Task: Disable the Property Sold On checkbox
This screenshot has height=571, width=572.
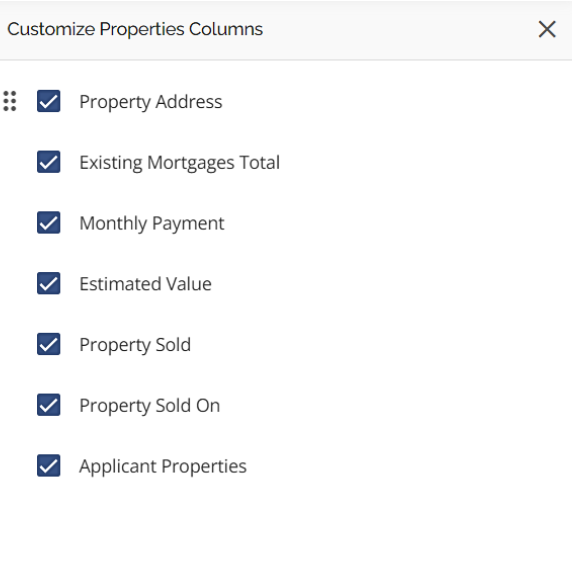Action: point(49,405)
